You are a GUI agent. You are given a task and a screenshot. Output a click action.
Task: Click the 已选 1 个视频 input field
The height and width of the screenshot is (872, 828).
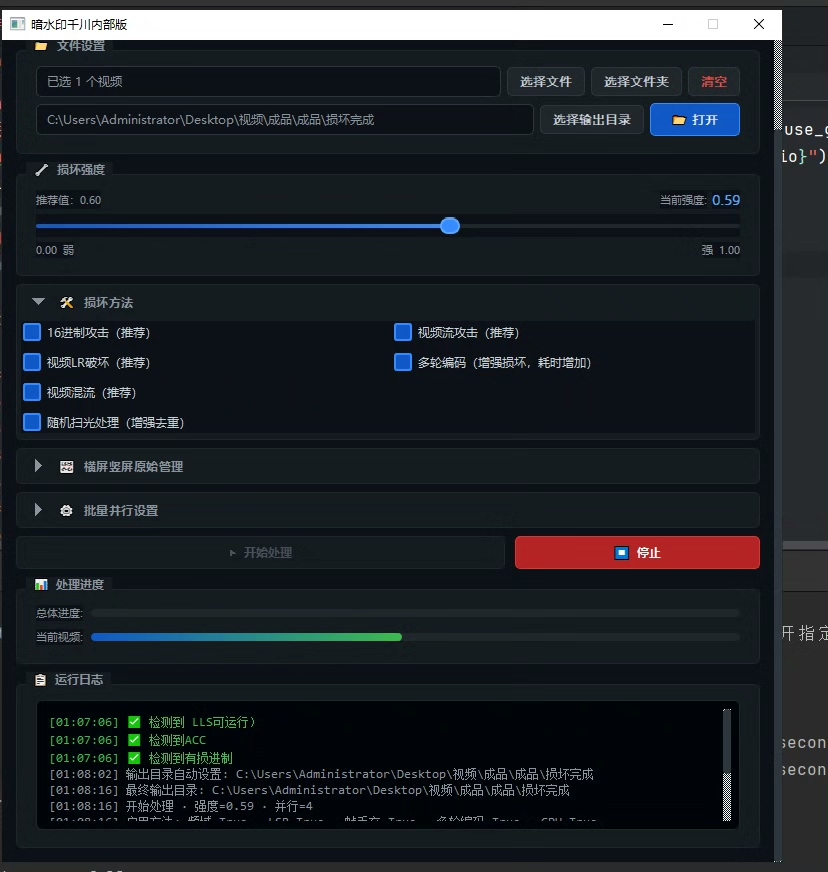(x=268, y=82)
